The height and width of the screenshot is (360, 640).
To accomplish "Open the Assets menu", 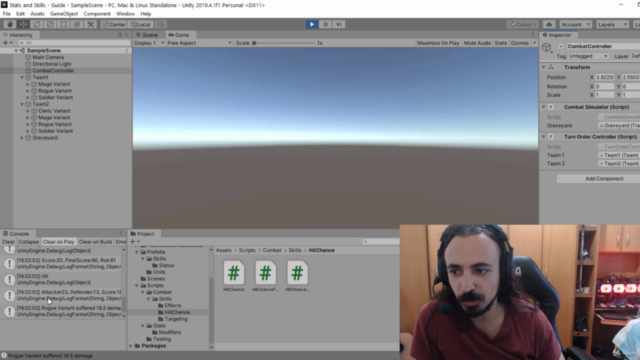I will point(37,13).
